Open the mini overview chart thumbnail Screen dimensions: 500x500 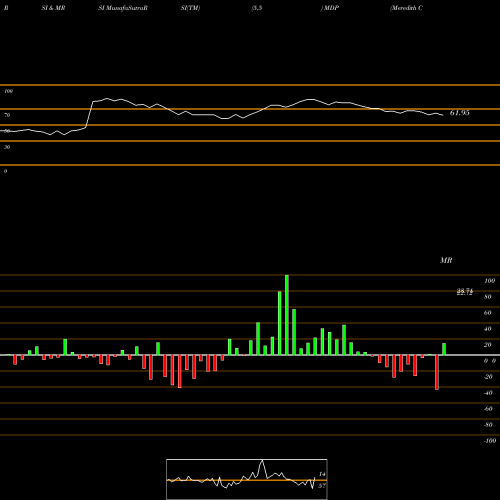coord(247,479)
